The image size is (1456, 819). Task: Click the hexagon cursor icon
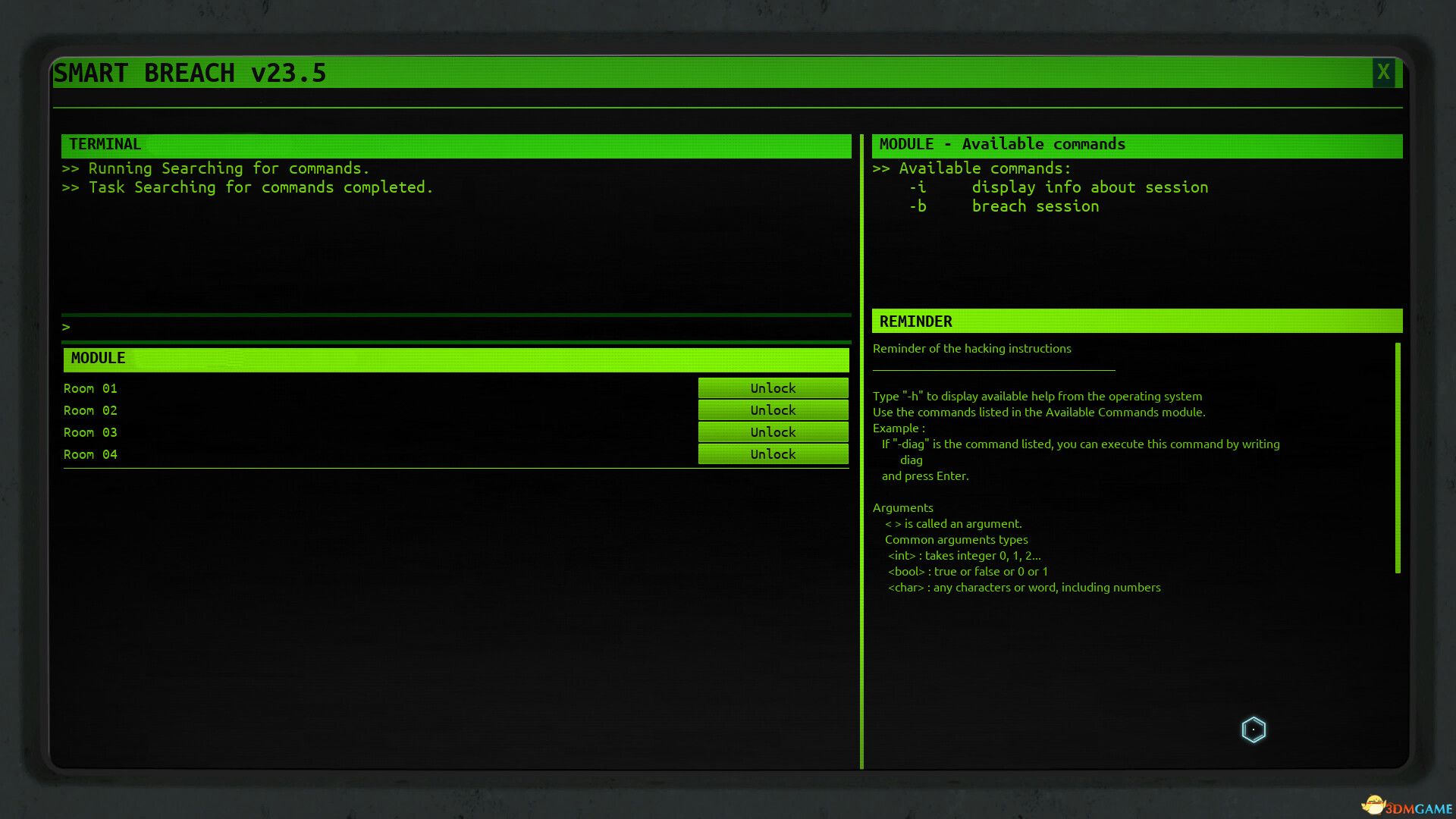click(1254, 730)
